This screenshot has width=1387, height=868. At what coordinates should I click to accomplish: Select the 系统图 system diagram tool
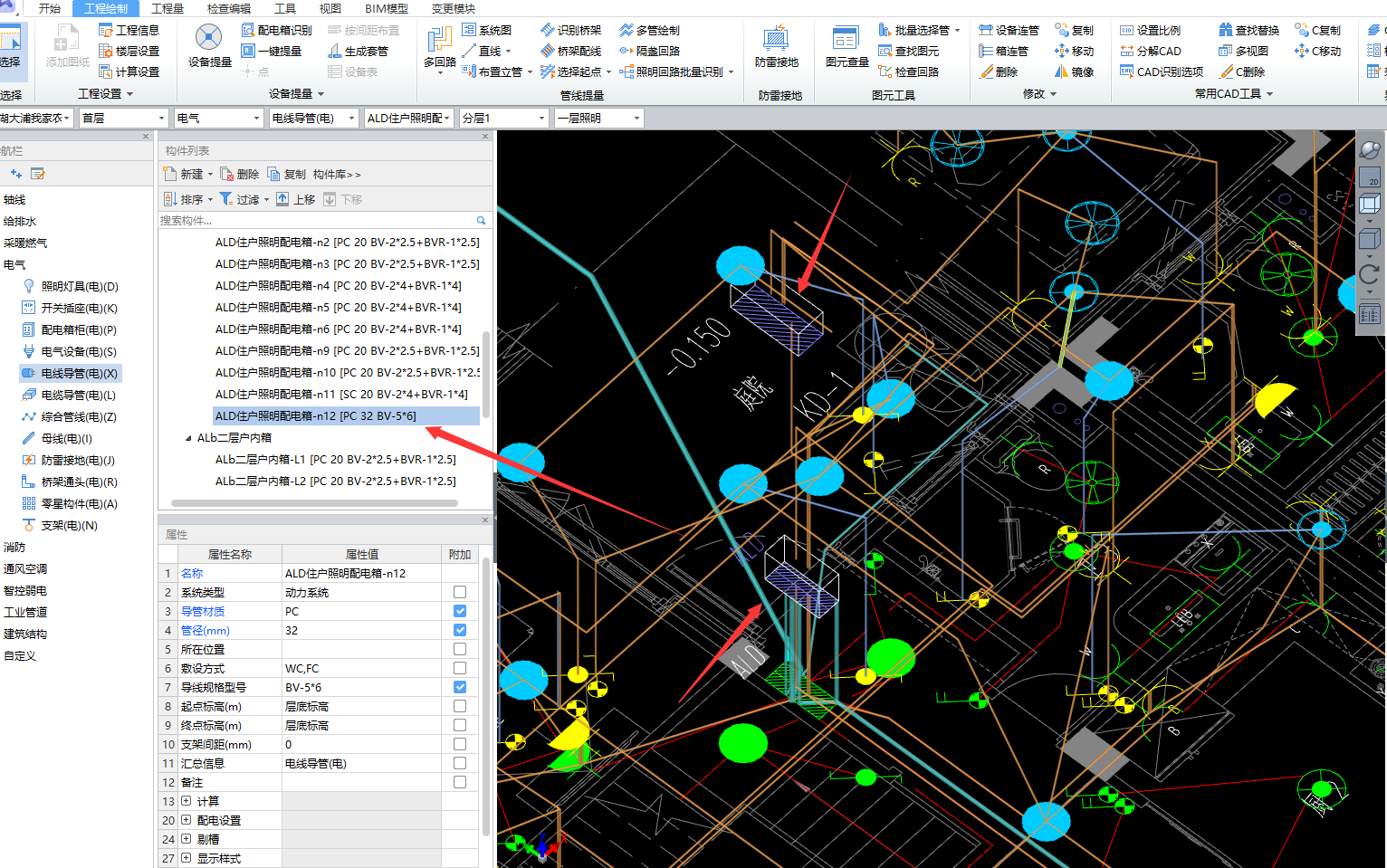pyautogui.click(x=487, y=30)
